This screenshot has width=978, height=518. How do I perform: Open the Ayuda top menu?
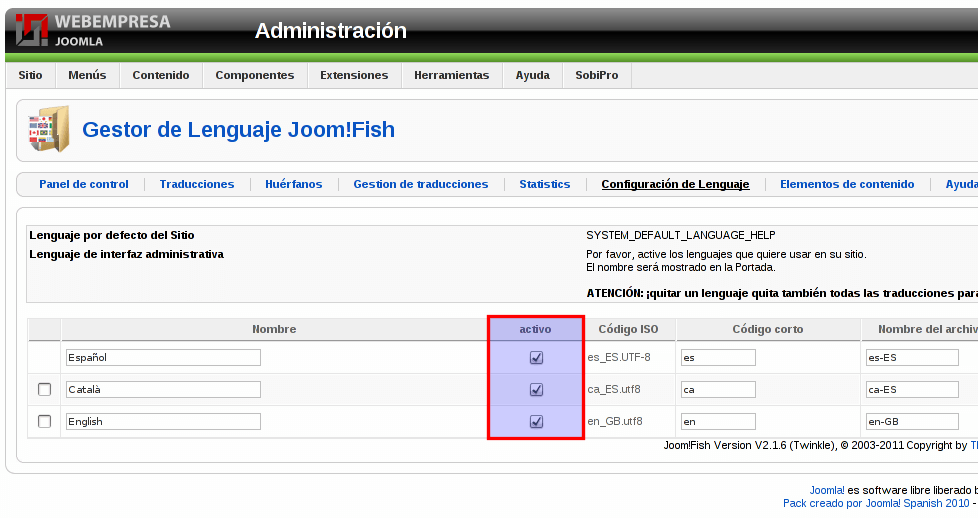(533, 75)
